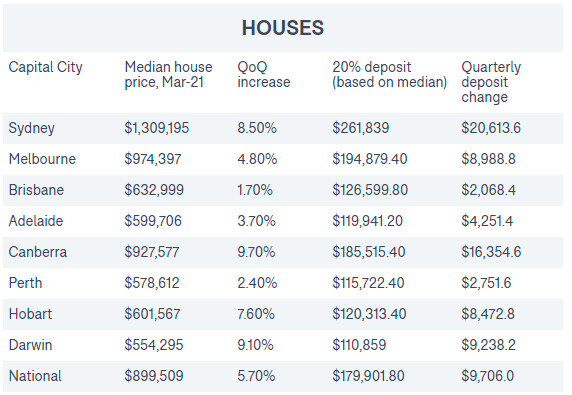Click Canberra's 9.70% QoQ increase

coord(256,252)
